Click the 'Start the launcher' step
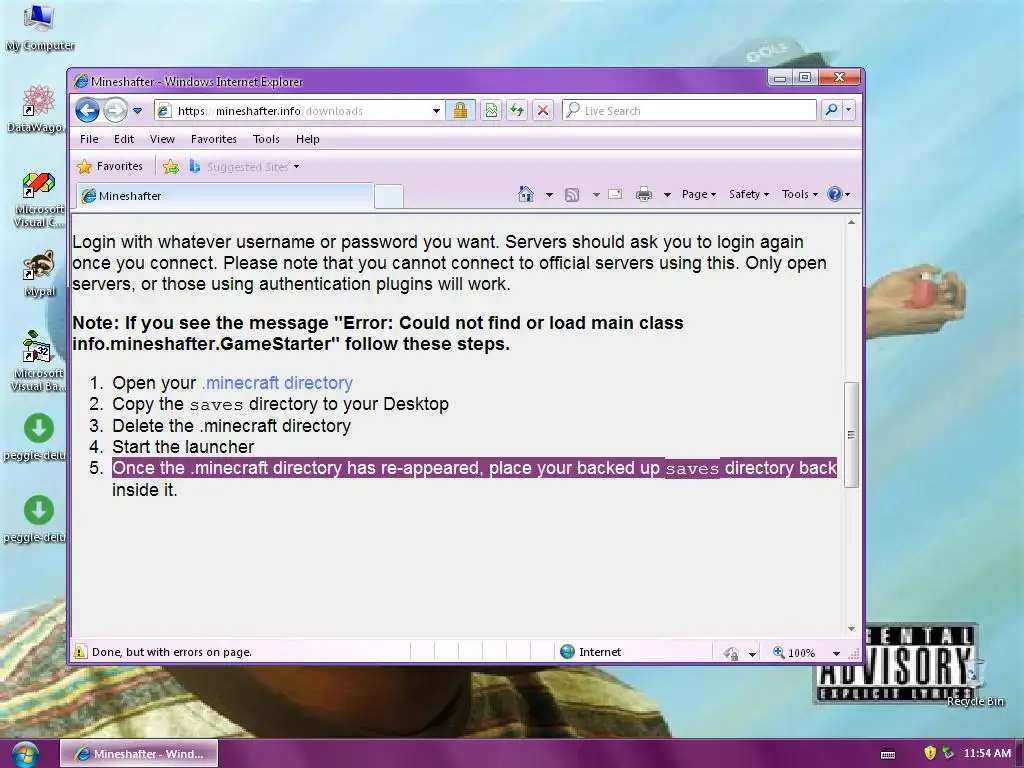Screen dimensions: 1024x768 (x=183, y=447)
